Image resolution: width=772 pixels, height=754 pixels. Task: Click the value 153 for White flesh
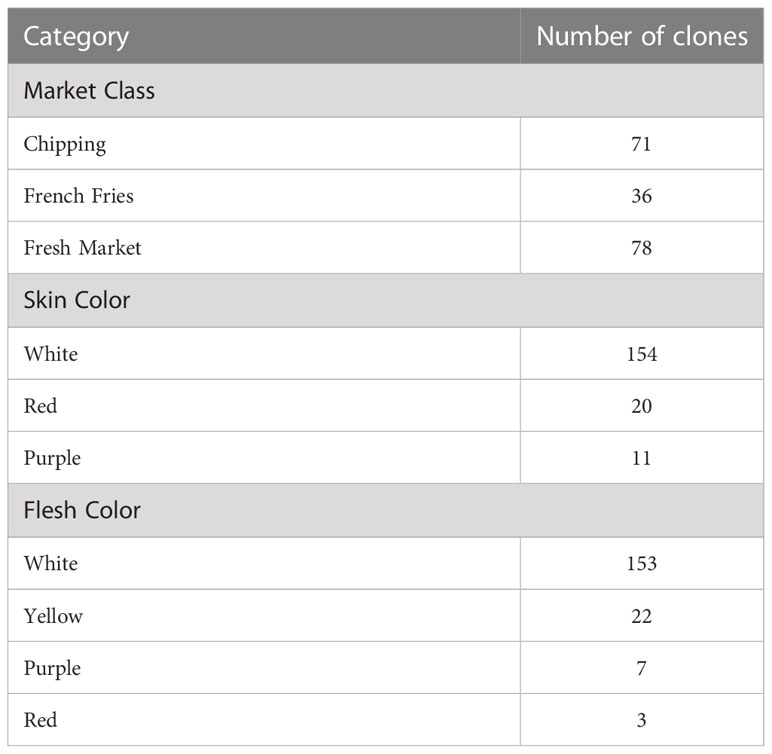click(x=642, y=563)
